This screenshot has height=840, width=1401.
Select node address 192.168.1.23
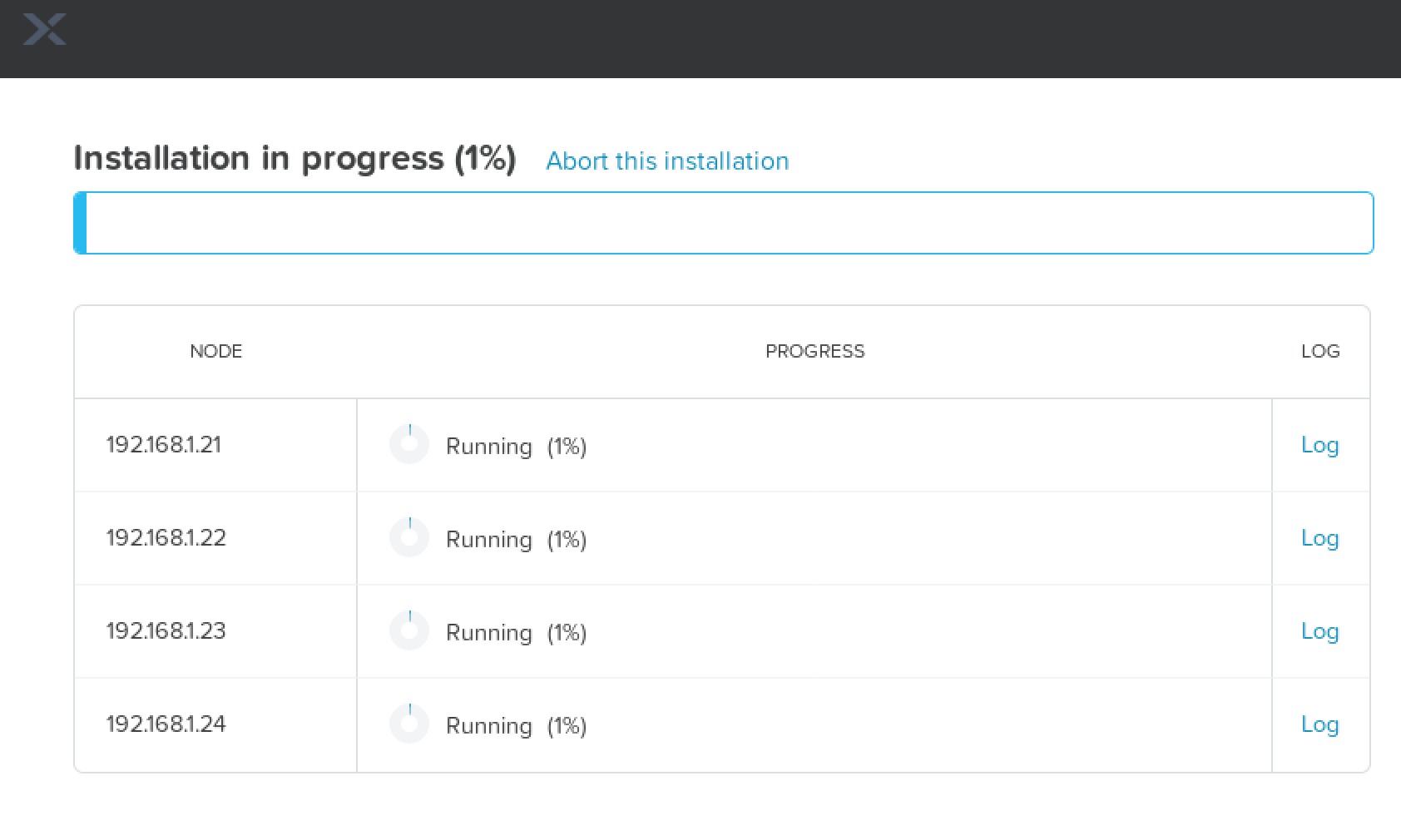166,631
